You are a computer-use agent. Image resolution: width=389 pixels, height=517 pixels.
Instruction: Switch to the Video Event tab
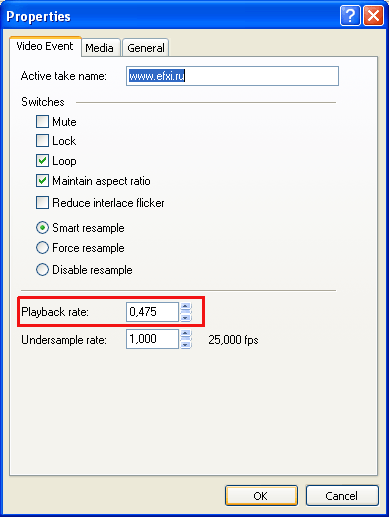pos(45,46)
